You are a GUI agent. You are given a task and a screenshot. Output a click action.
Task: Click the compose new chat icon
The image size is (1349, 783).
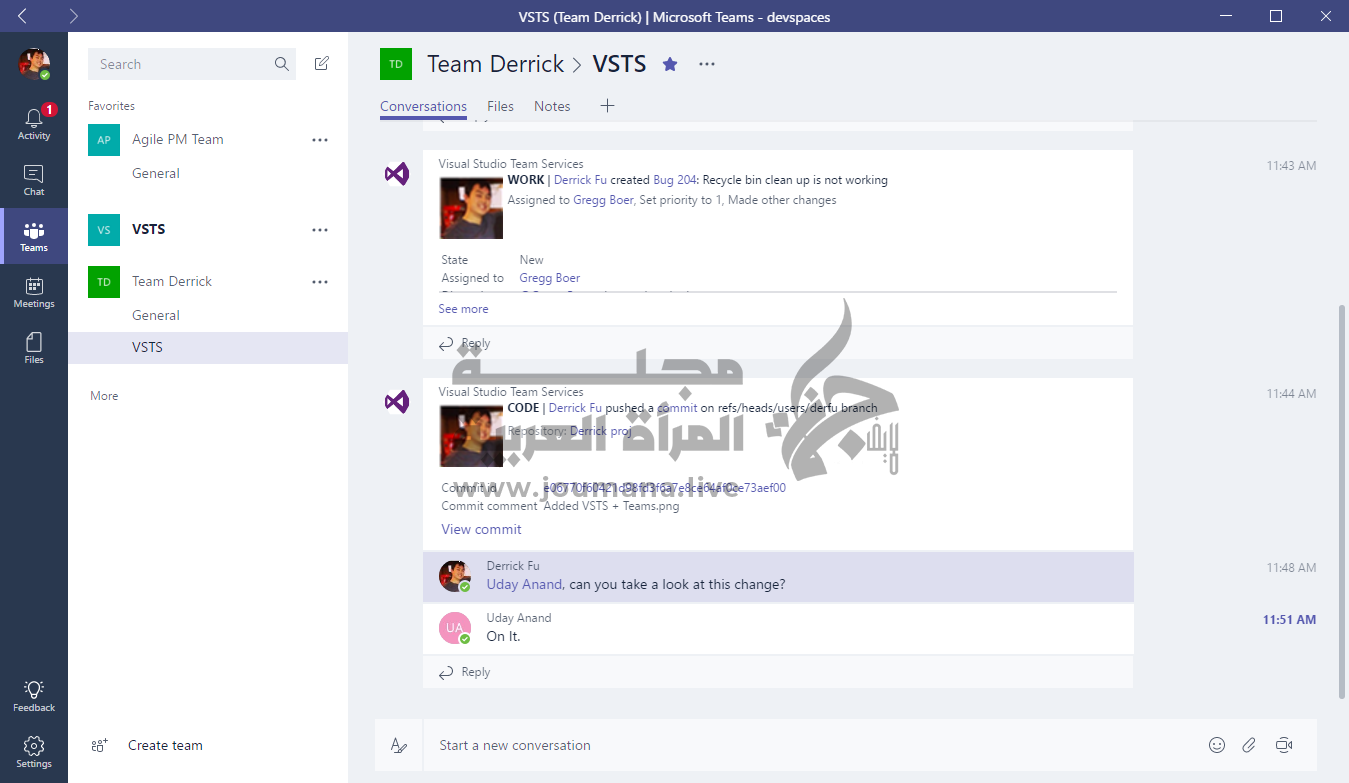click(x=321, y=64)
